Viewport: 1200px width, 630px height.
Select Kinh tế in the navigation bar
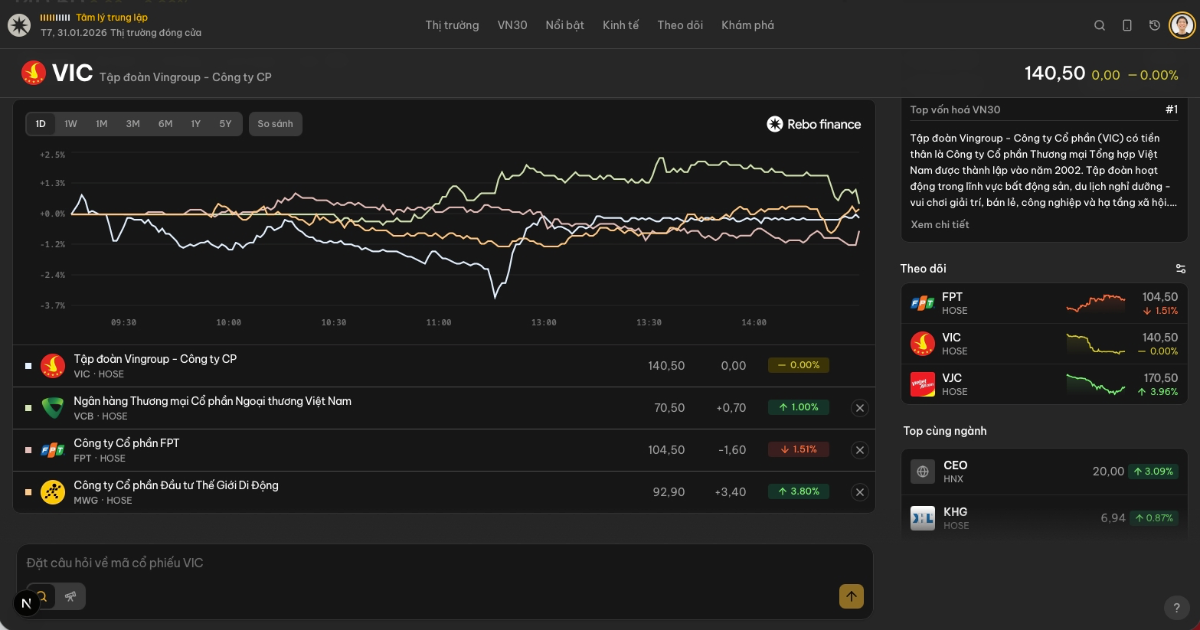click(621, 25)
